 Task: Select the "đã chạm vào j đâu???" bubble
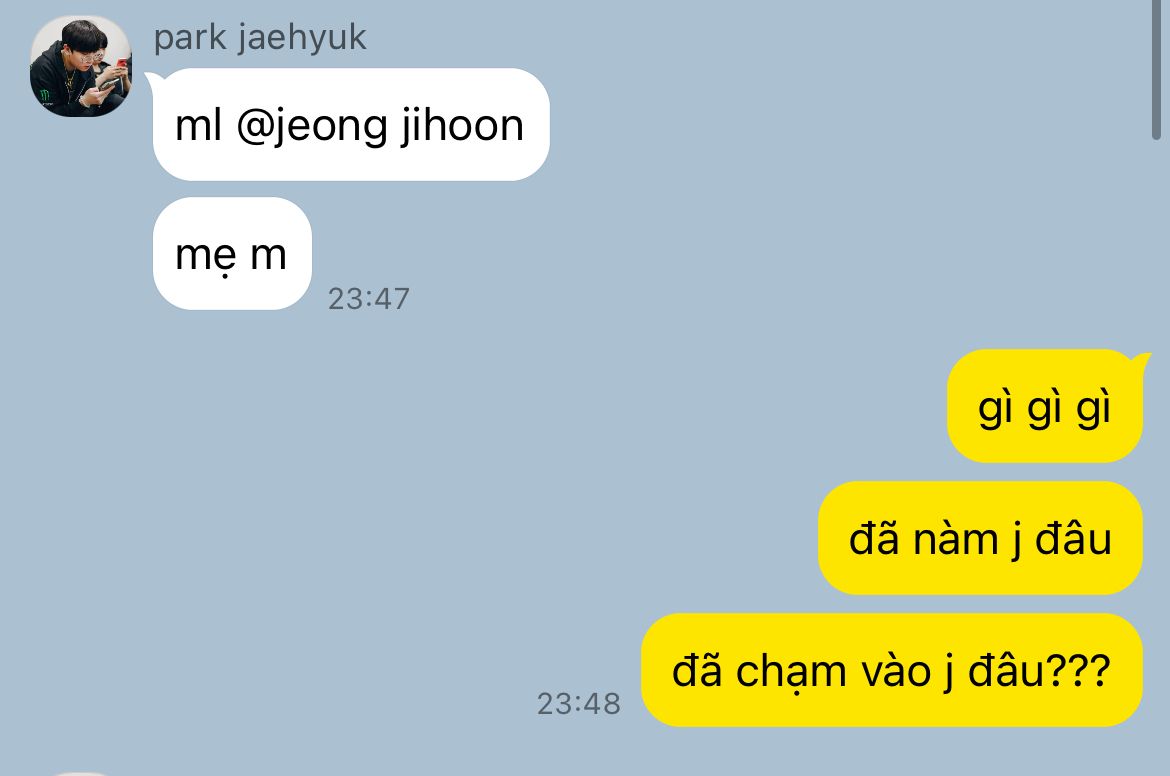tap(892, 670)
